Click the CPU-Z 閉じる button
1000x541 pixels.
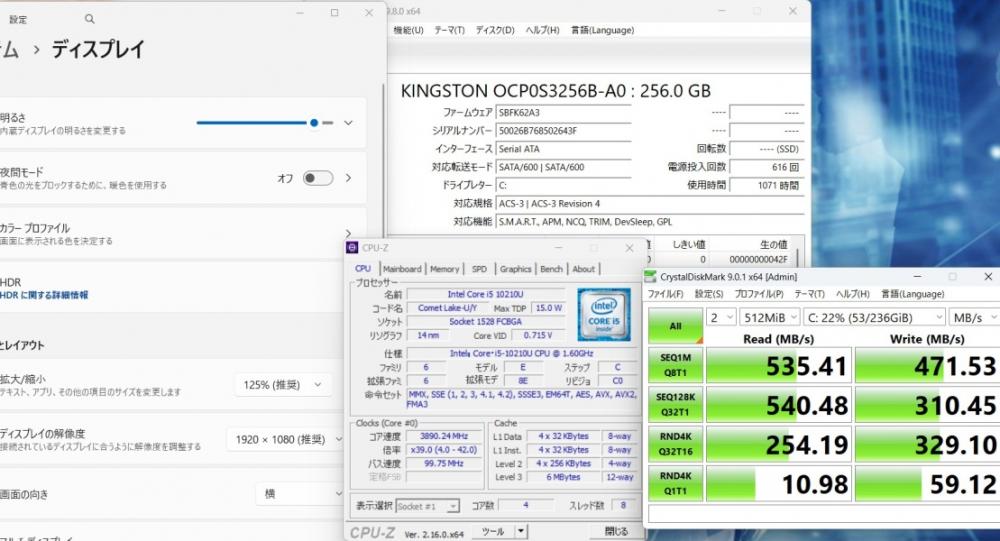[616, 531]
